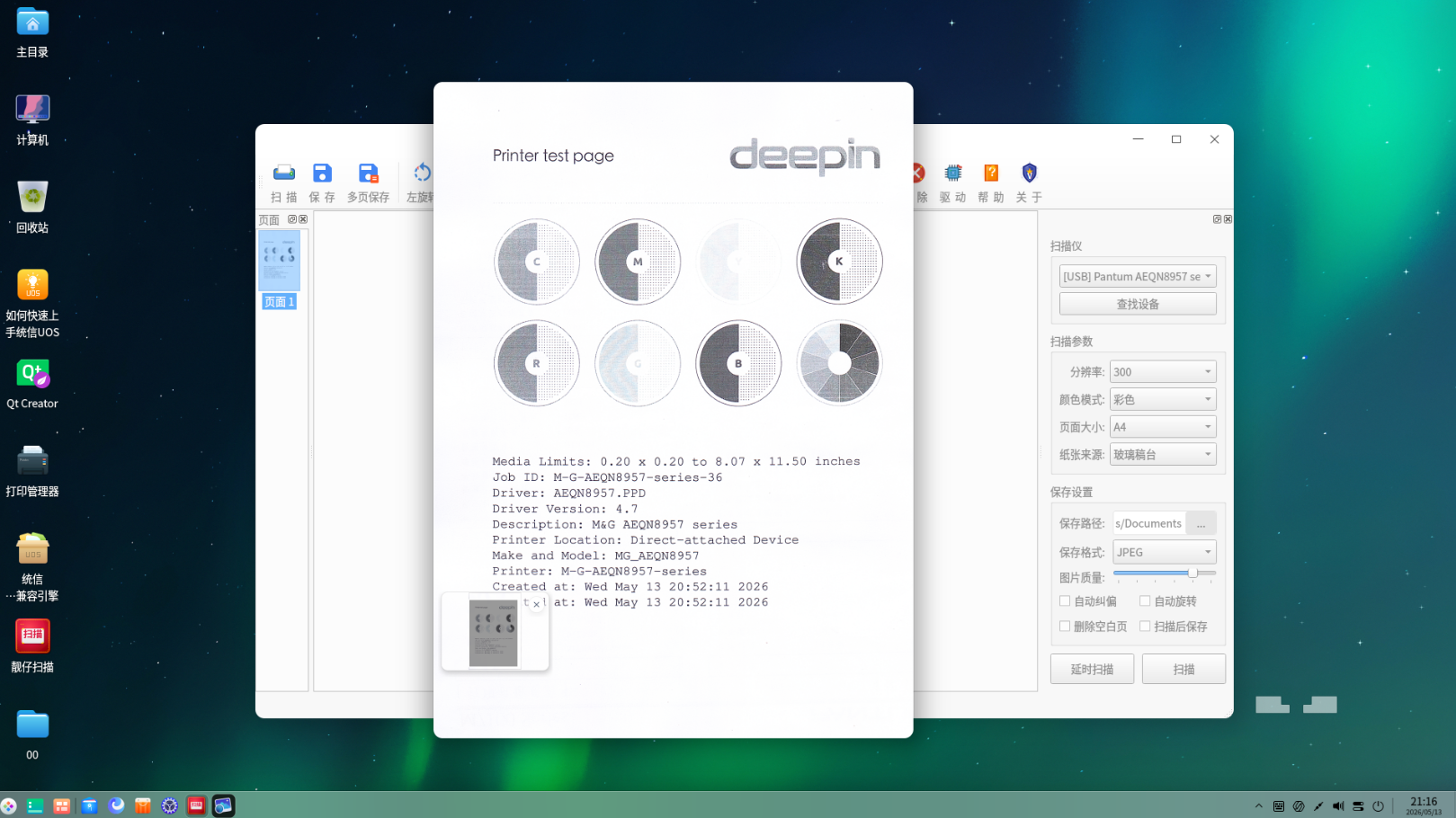Open the file manager icon in taskbar
1456x818 pixels.
(x=89, y=806)
